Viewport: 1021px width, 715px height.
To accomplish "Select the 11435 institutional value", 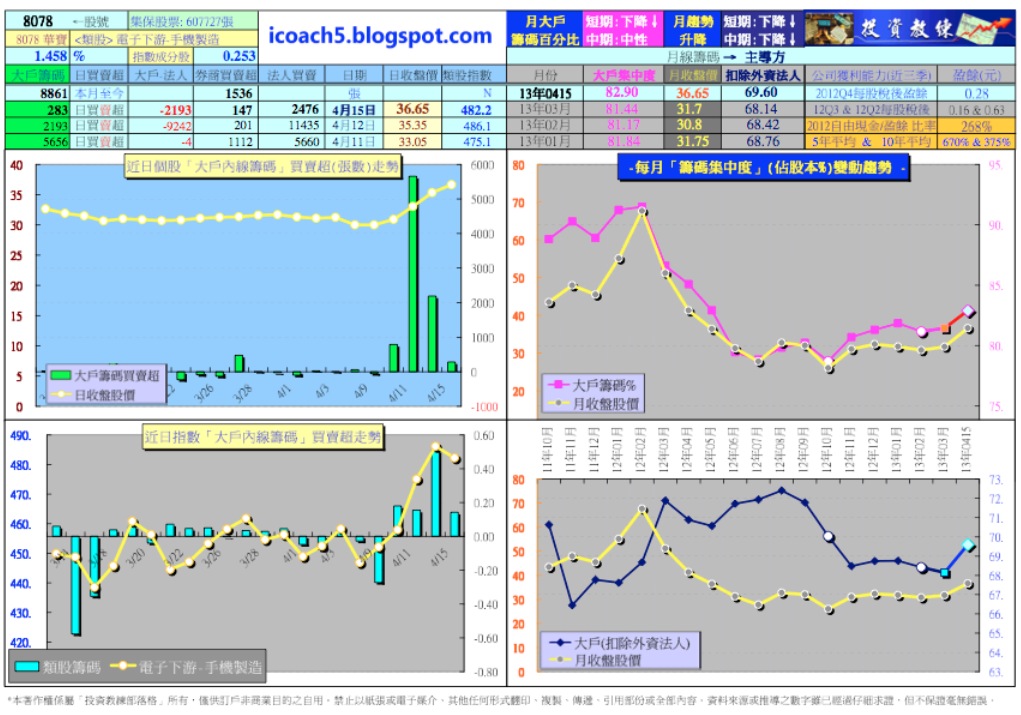I will [303, 125].
